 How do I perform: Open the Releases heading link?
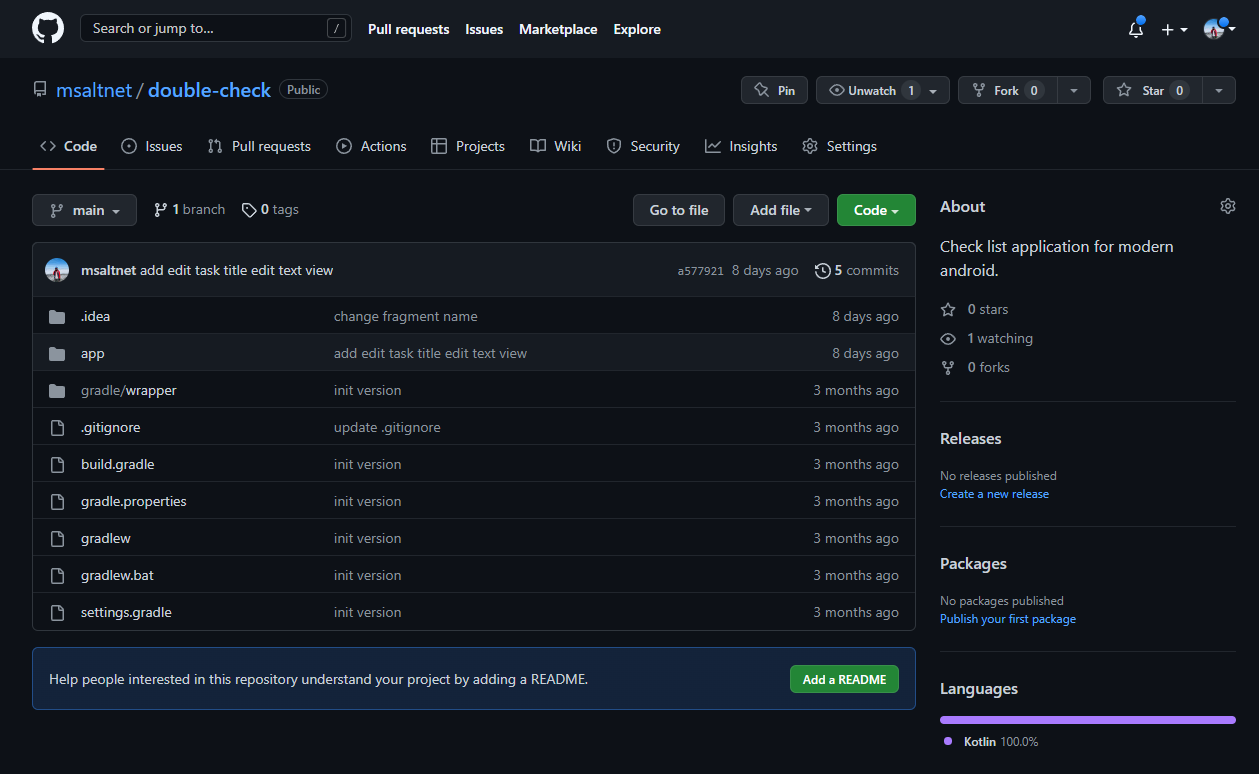coord(970,438)
